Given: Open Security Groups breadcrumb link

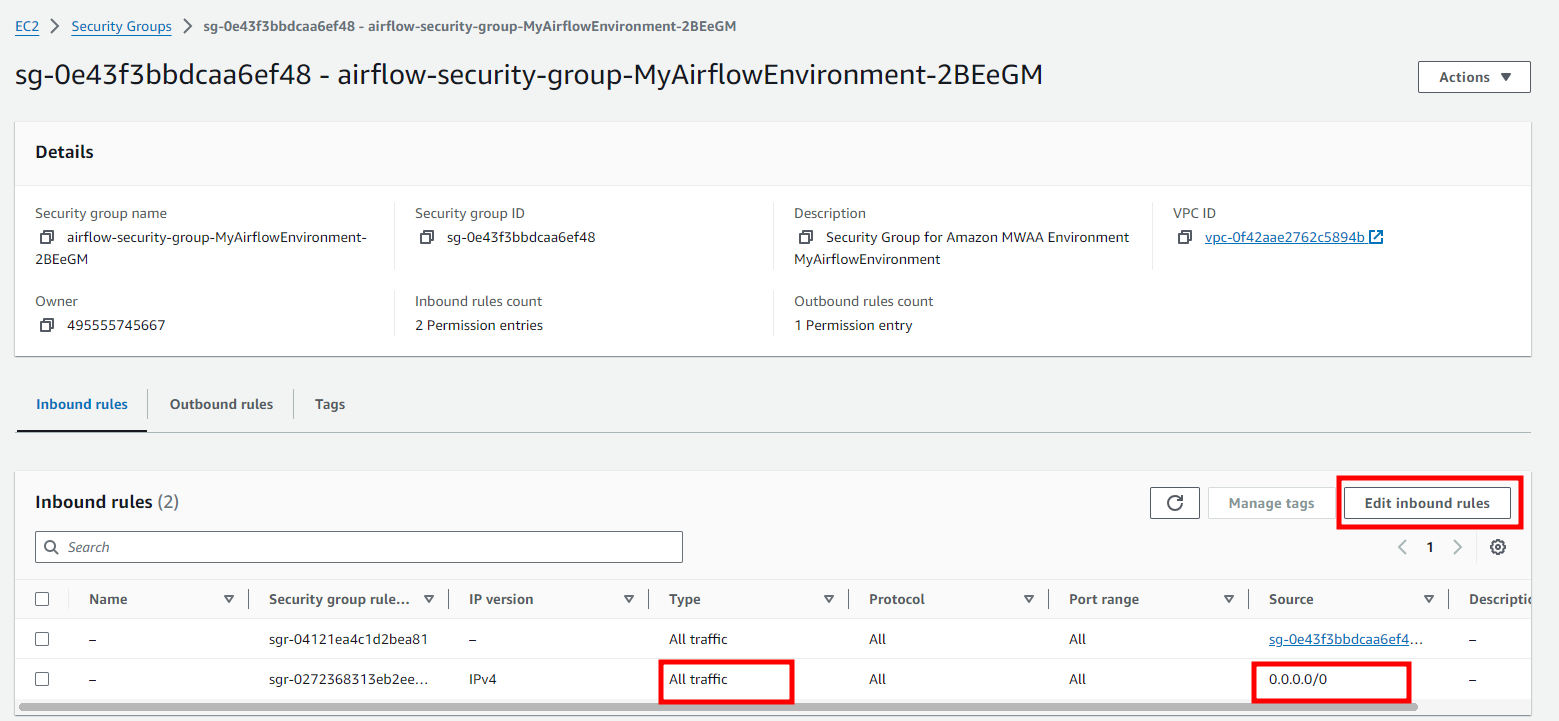Looking at the screenshot, I should click(x=121, y=26).
